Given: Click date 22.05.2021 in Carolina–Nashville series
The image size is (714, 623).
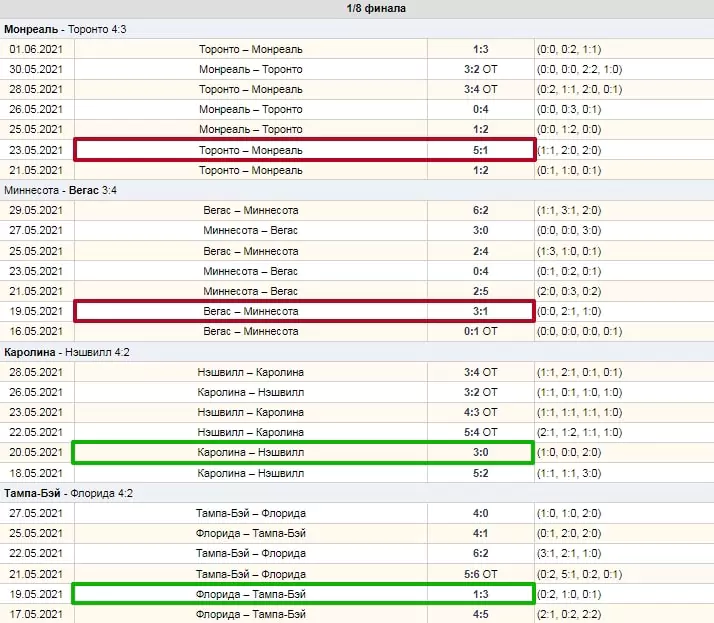Looking at the screenshot, I should click(36, 433).
